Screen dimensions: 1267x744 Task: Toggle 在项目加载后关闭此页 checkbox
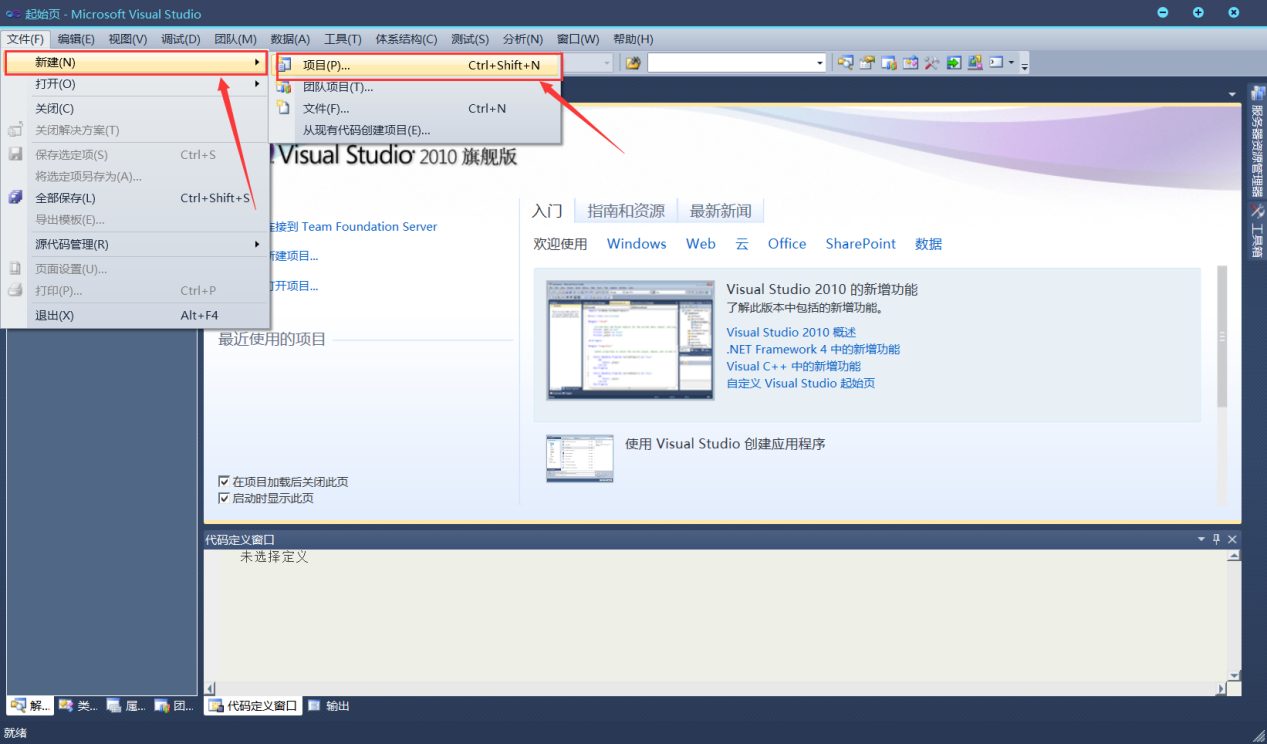point(224,482)
